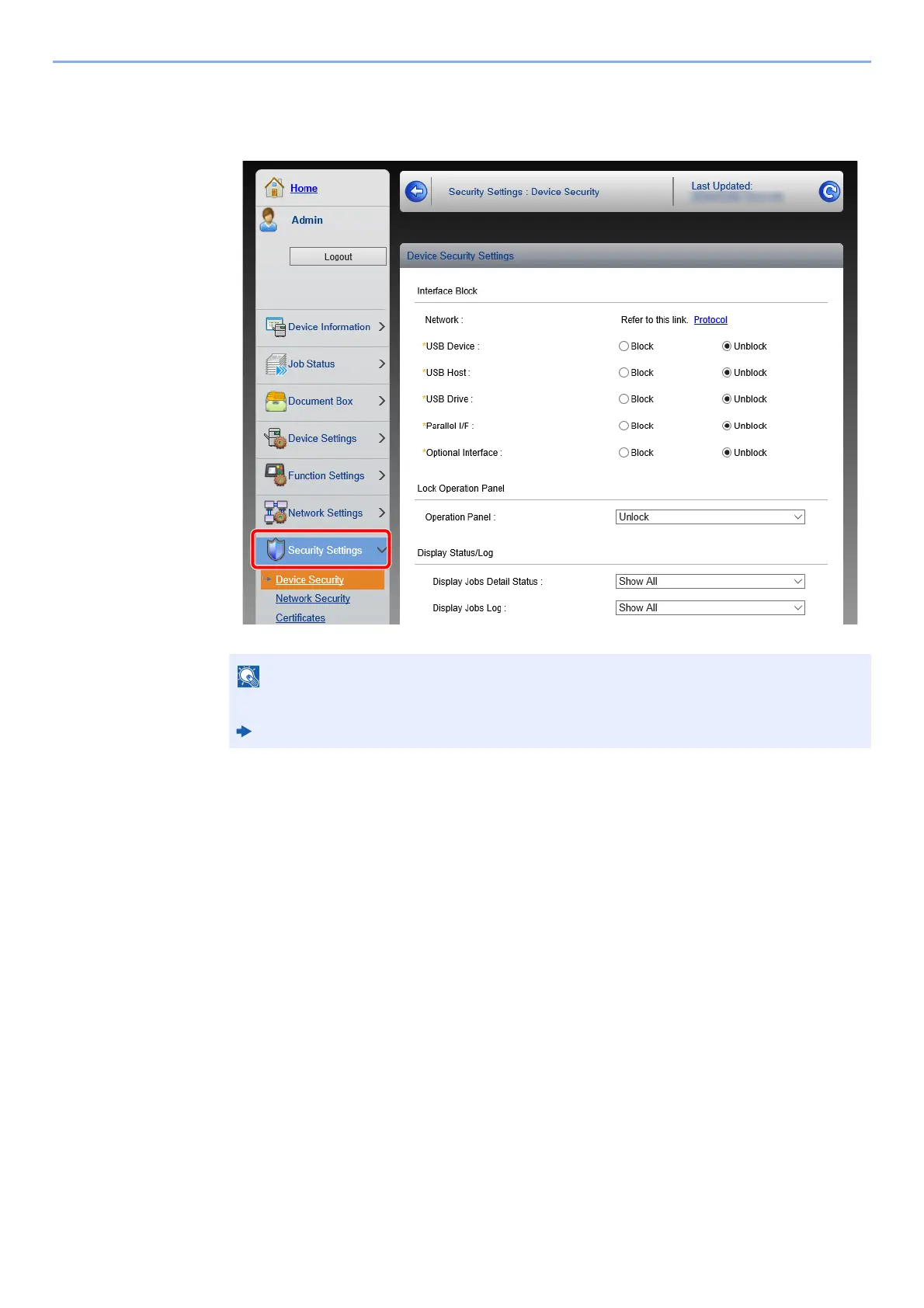The image size is (924, 1308).
Task: Click the Document Box icon
Action: point(276,401)
